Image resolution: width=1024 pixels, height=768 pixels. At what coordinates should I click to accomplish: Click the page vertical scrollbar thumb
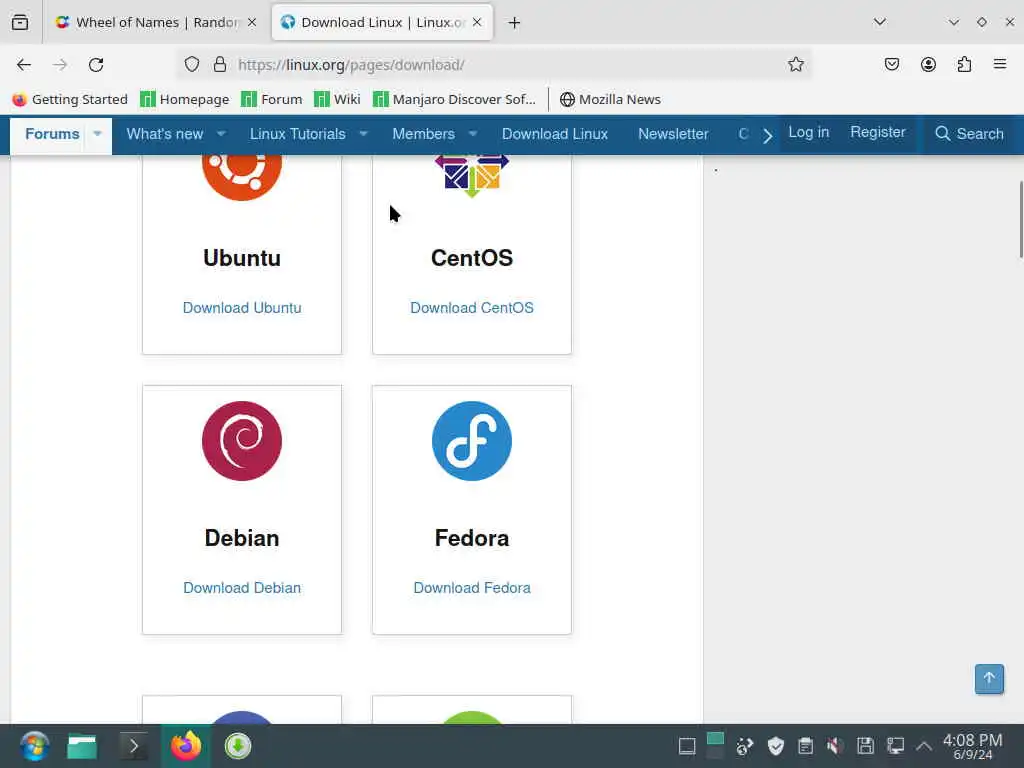[1020, 219]
